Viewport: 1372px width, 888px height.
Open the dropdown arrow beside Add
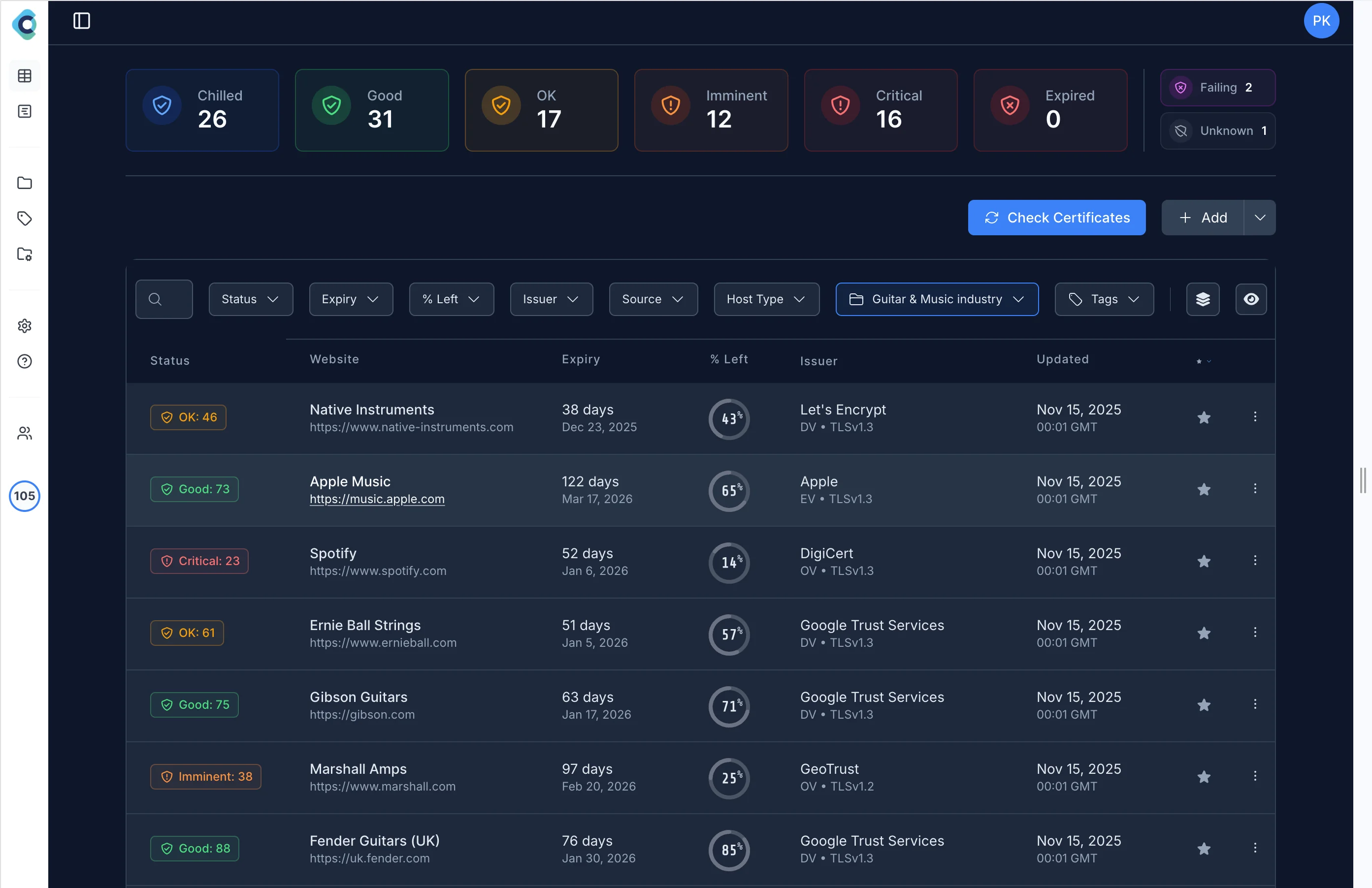pyautogui.click(x=1260, y=217)
